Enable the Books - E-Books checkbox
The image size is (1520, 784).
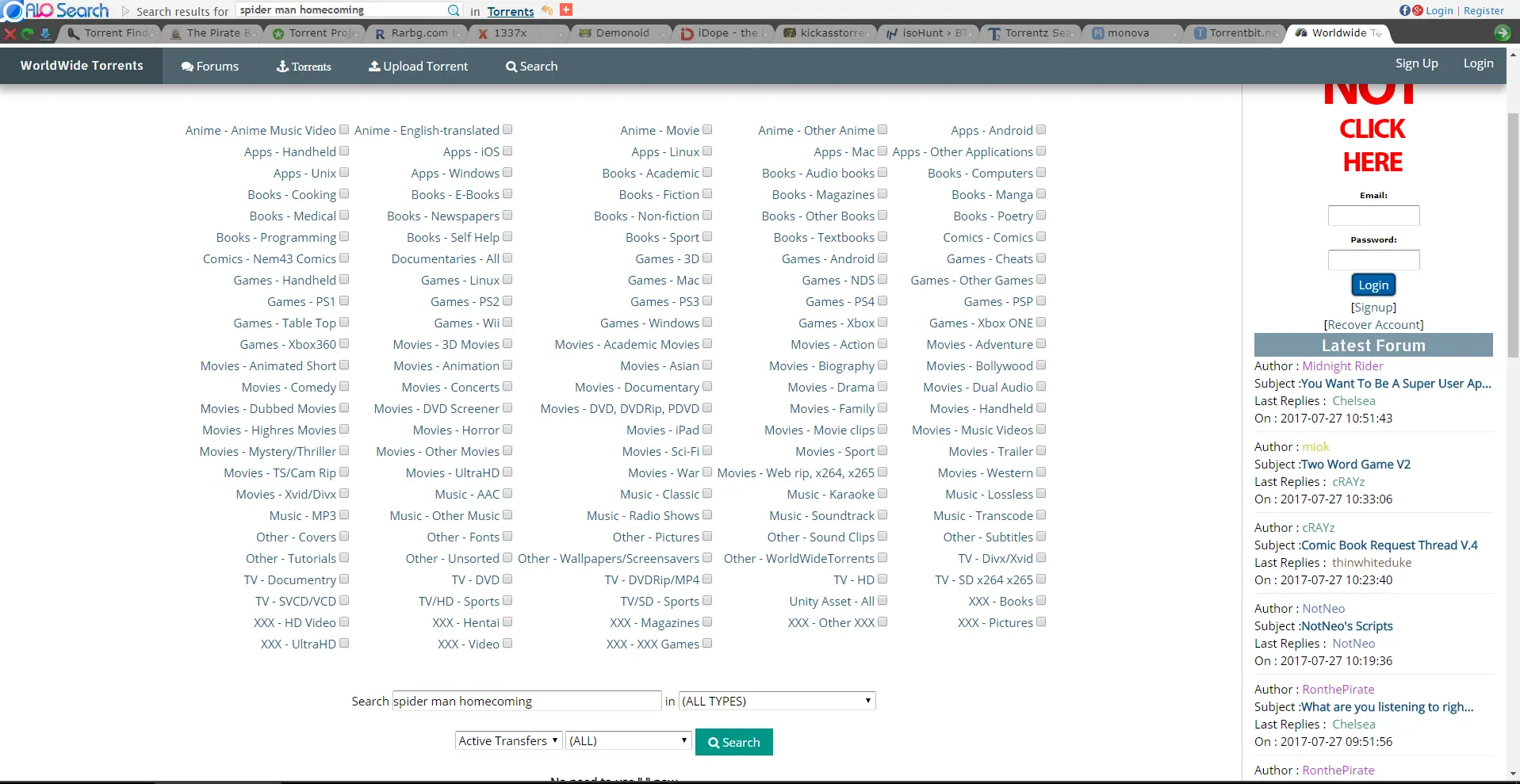click(507, 193)
